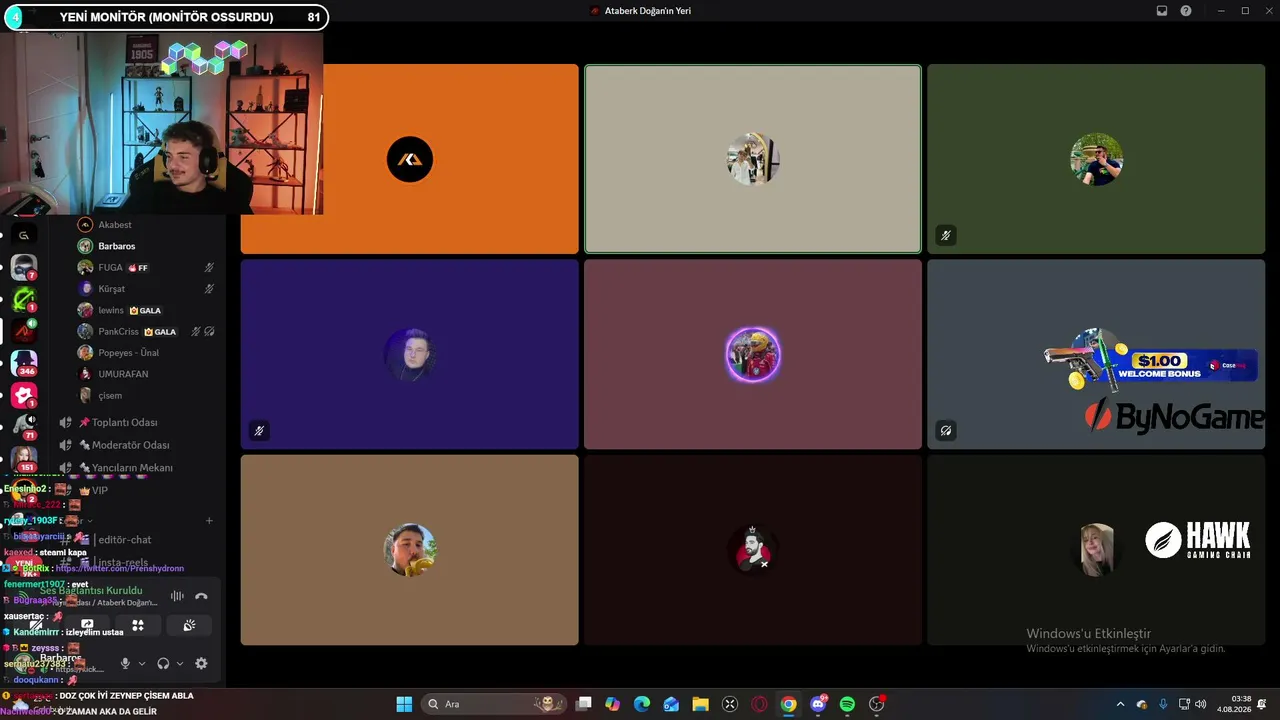Focus the tan brown participant tile

click(410, 550)
